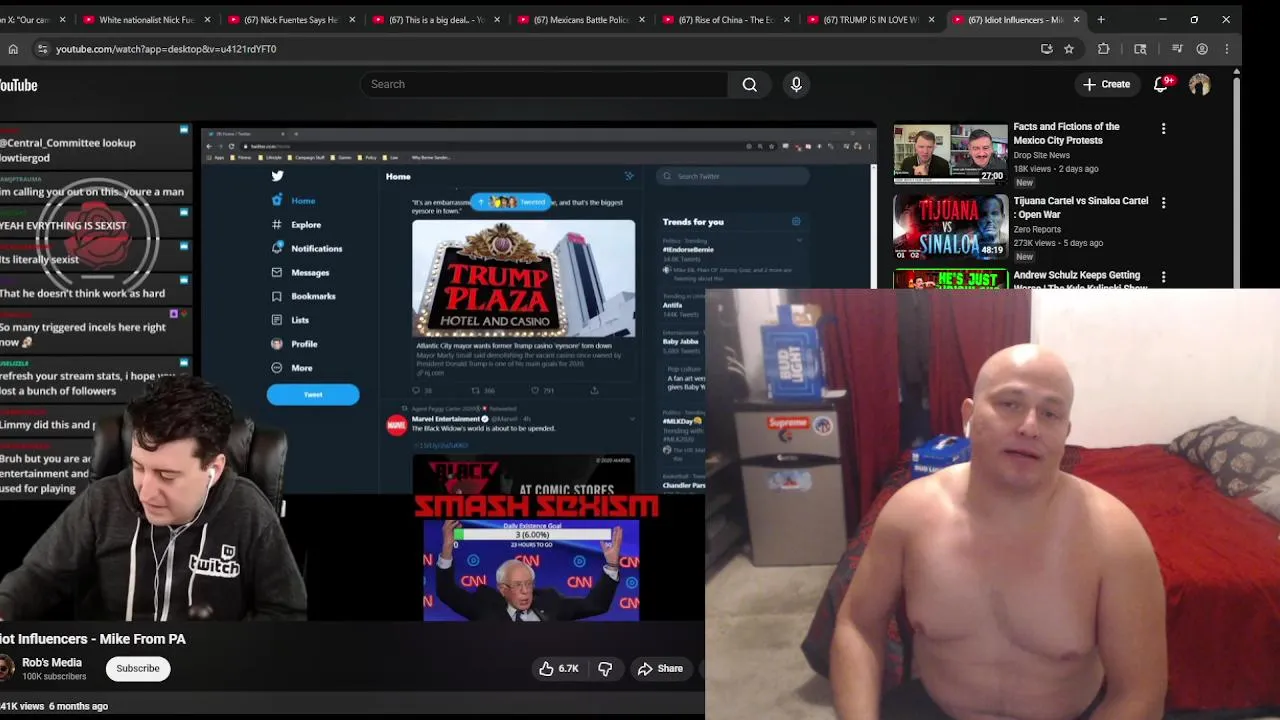Open options for Facts and Fictions video

click(x=1163, y=129)
